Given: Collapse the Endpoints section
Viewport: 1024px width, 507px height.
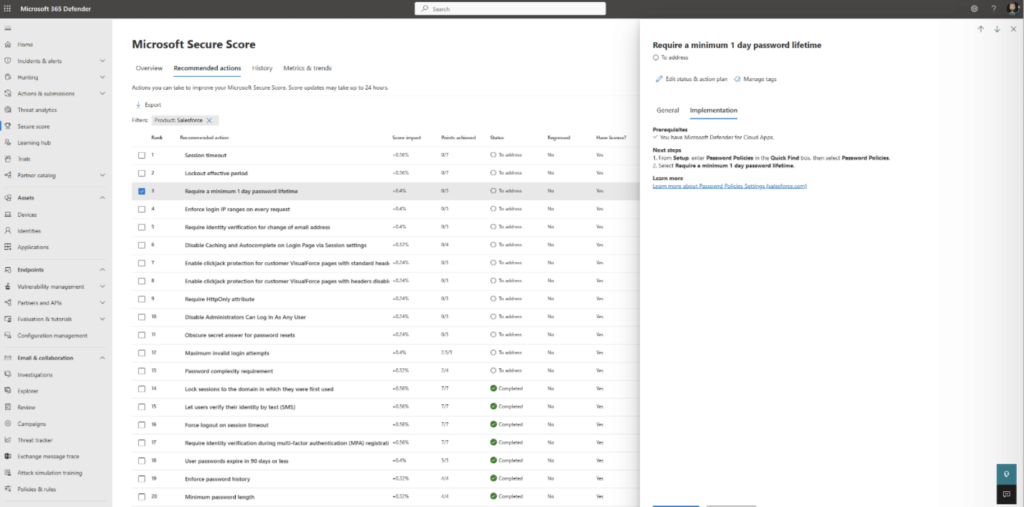Looking at the screenshot, I should click(103, 270).
